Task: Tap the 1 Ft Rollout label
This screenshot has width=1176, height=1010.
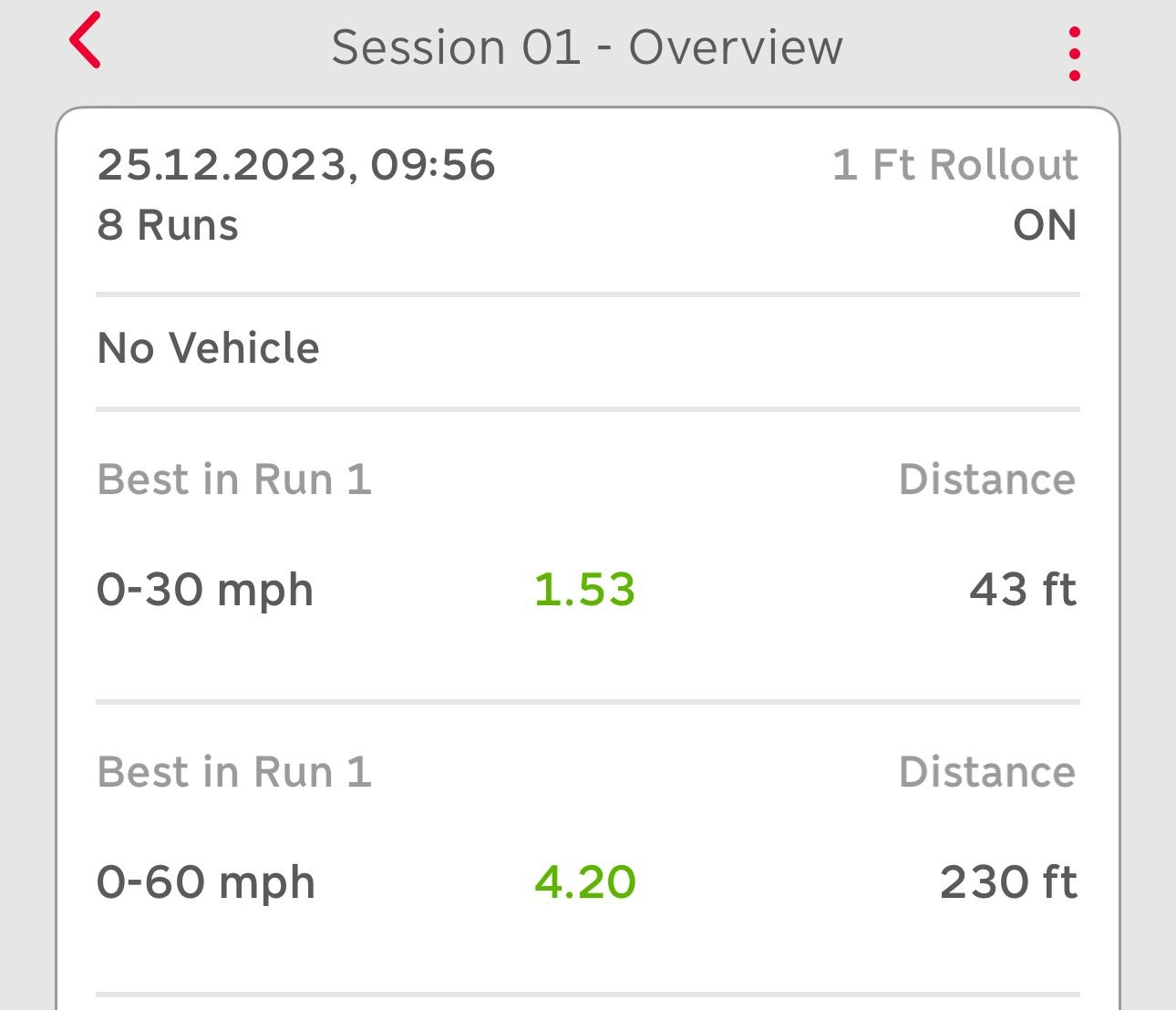Action: (954, 165)
